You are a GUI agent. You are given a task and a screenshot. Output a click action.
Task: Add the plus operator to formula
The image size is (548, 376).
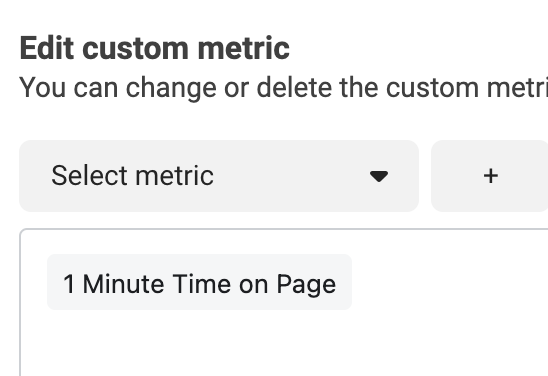pyautogui.click(x=490, y=176)
